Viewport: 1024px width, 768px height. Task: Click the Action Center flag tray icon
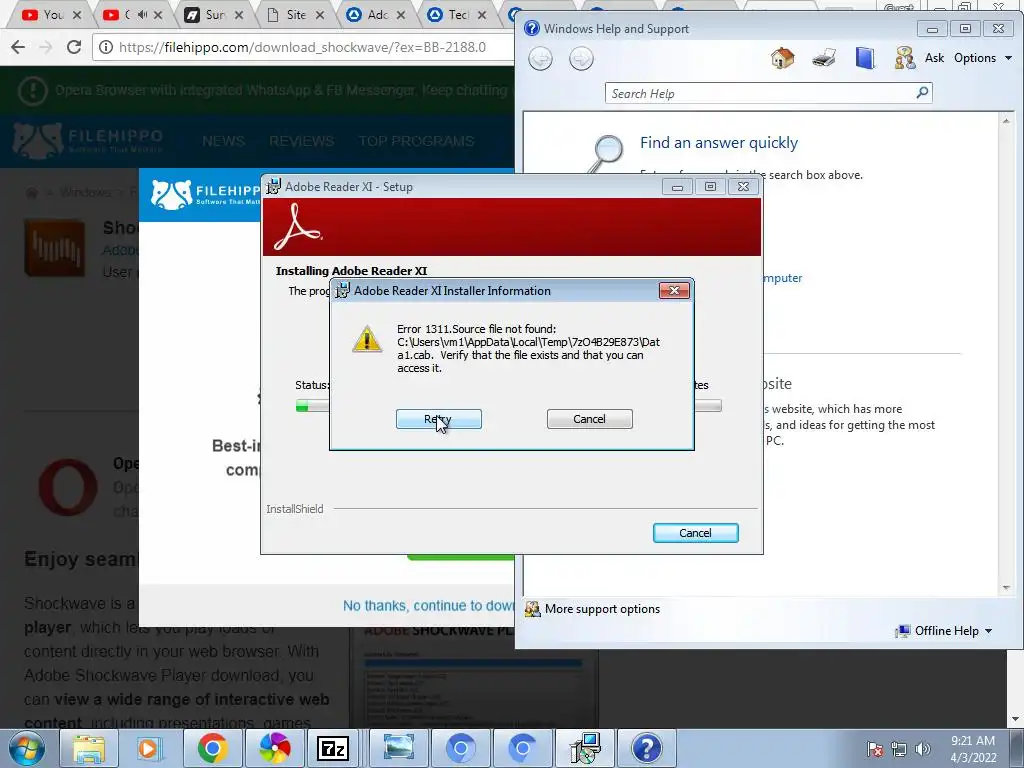pos(875,749)
